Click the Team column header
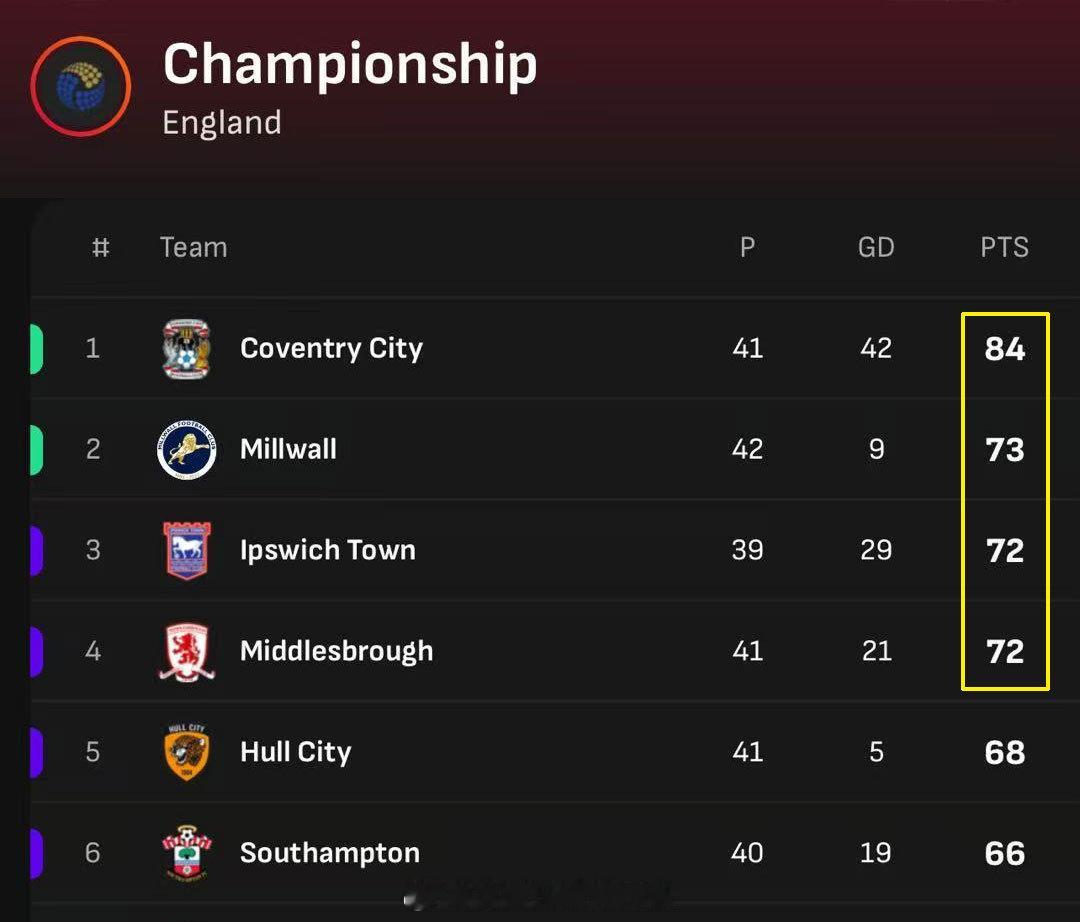 click(193, 248)
